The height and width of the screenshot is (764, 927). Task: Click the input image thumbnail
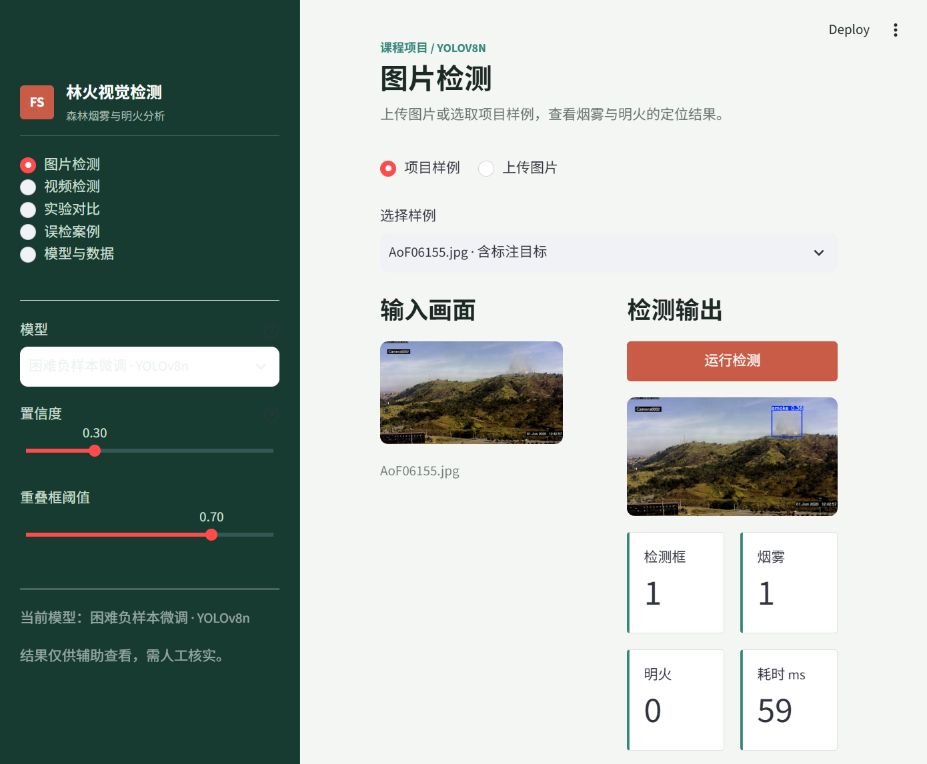[471, 393]
